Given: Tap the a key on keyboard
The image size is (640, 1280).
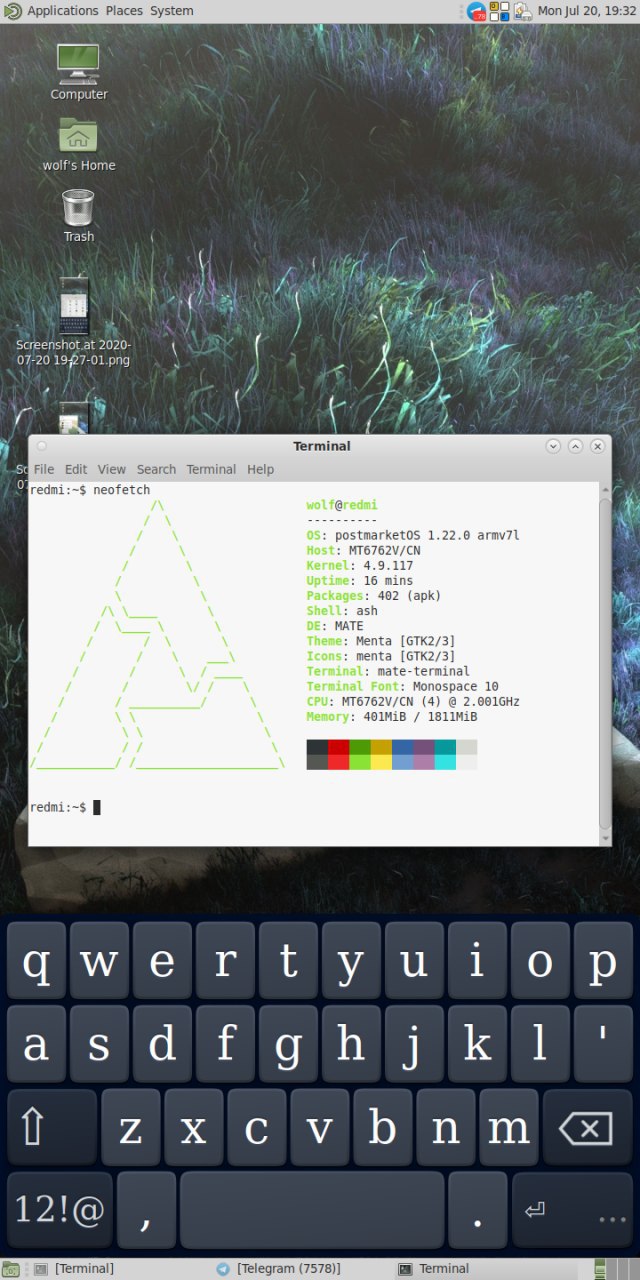Looking at the screenshot, I should coord(36,1045).
